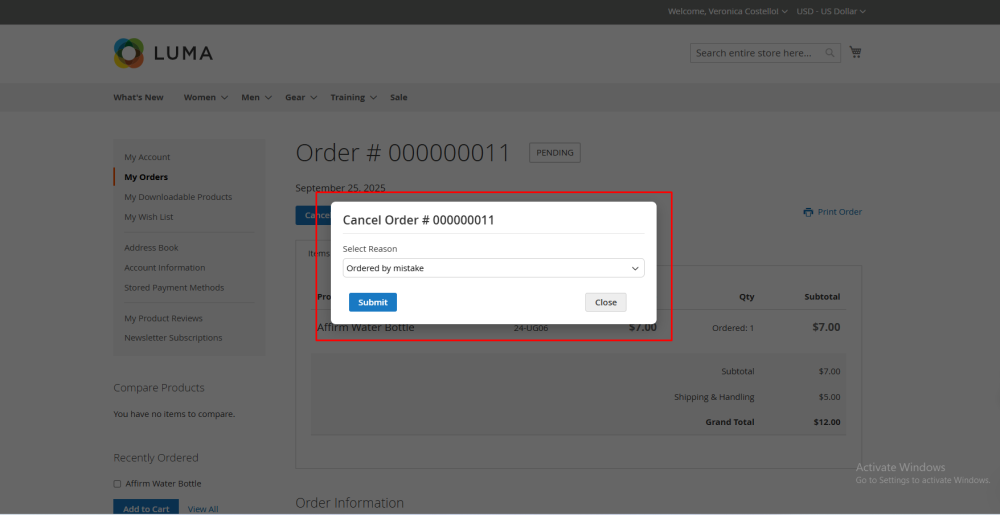Select My Orders in sidebar

point(146,177)
